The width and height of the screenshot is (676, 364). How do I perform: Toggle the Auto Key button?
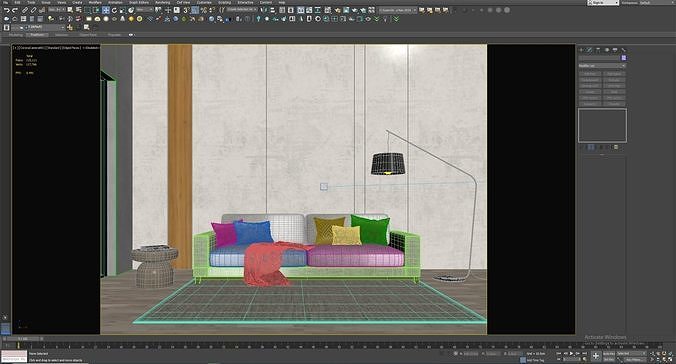pos(609,354)
